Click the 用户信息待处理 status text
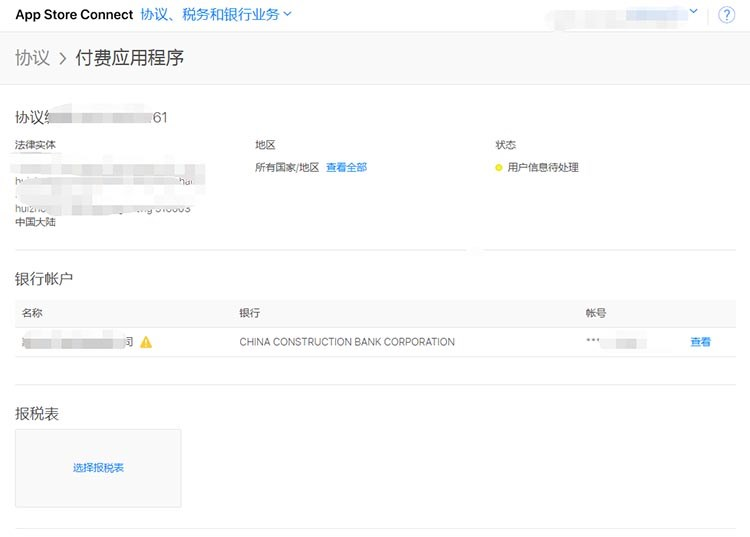The height and width of the screenshot is (537, 750). (543, 167)
